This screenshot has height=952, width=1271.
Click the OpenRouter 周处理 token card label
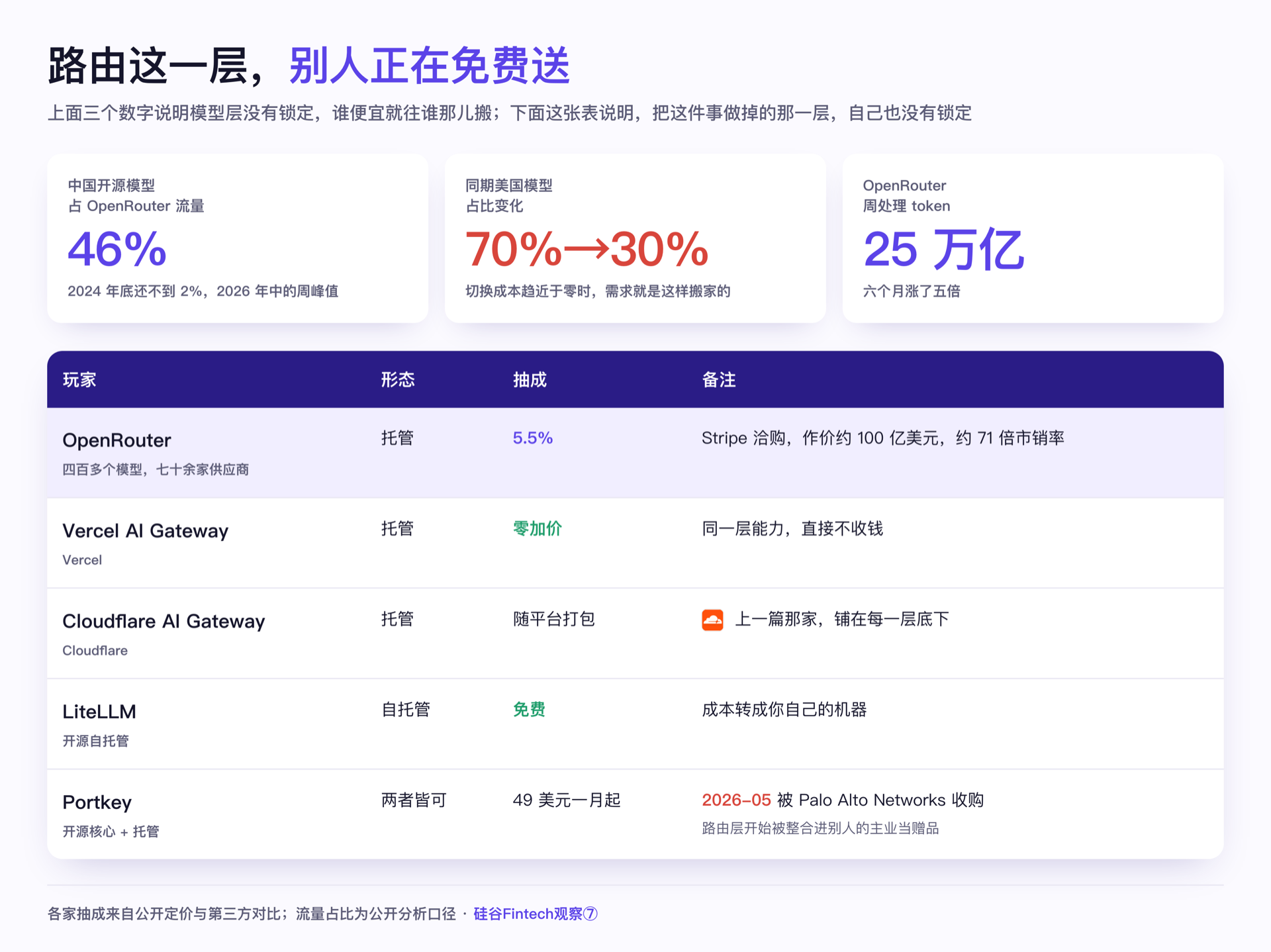(906, 195)
